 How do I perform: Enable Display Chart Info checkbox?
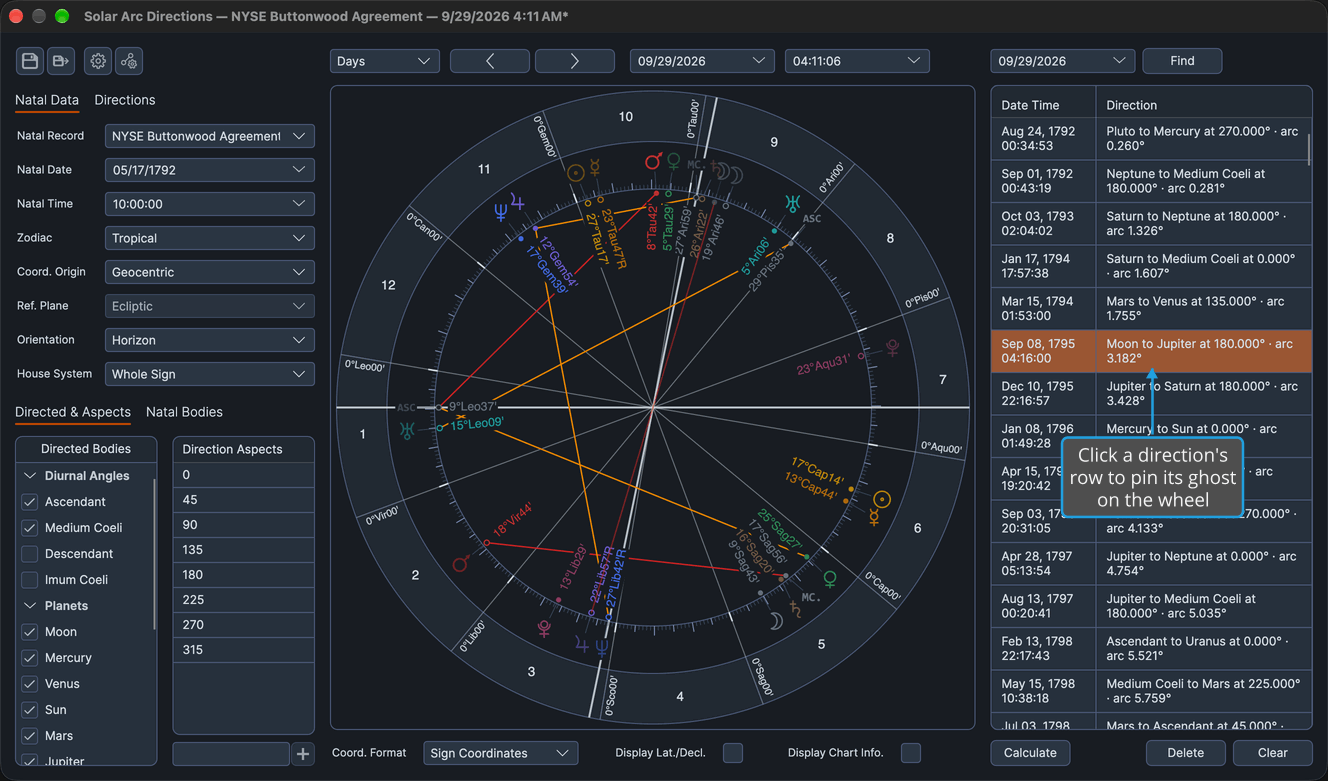click(x=911, y=753)
